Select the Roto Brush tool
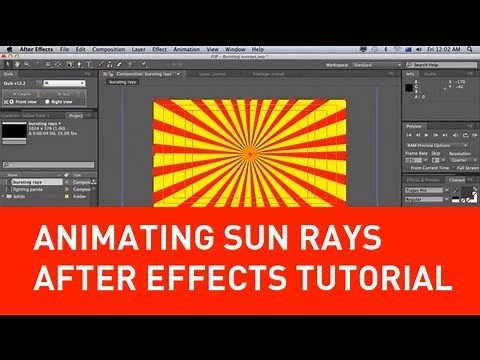This screenshot has height=360, width=480. (131, 64)
